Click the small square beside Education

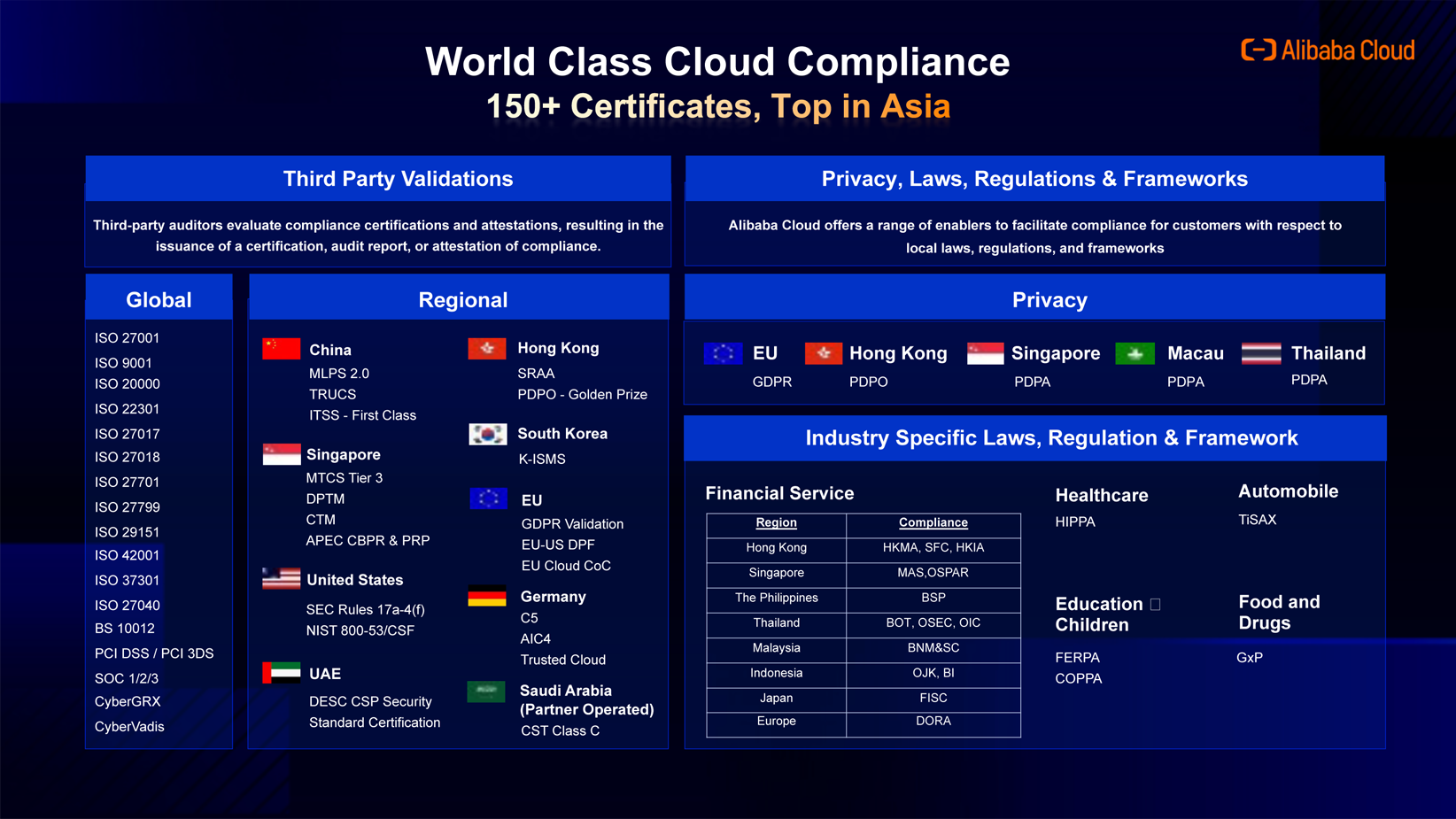point(1155,605)
